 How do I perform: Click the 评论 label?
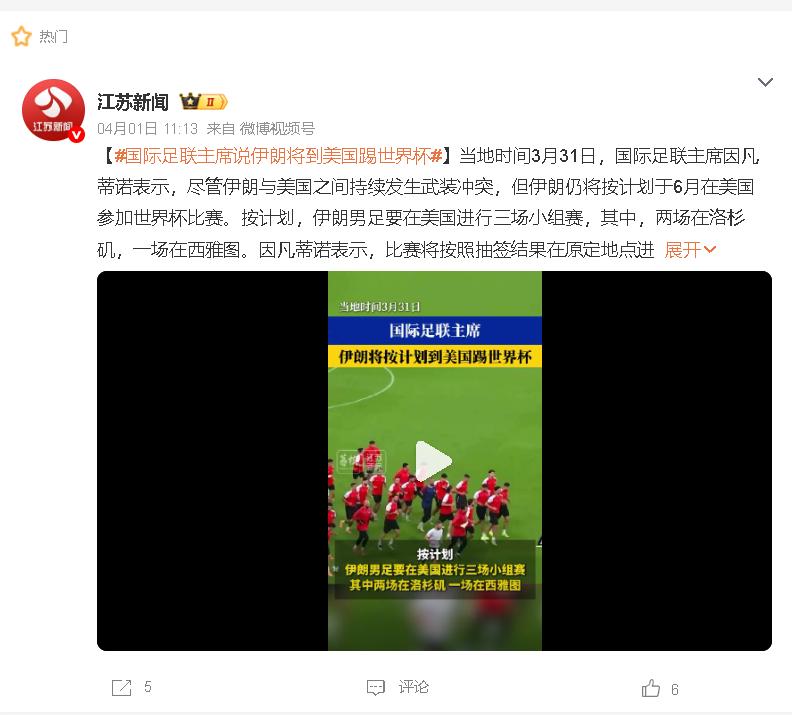point(413,687)
